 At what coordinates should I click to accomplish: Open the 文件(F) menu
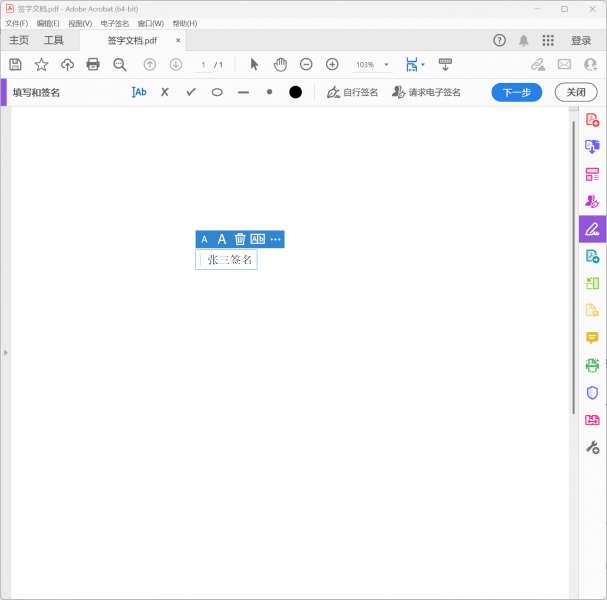click(x=17, y=23)
